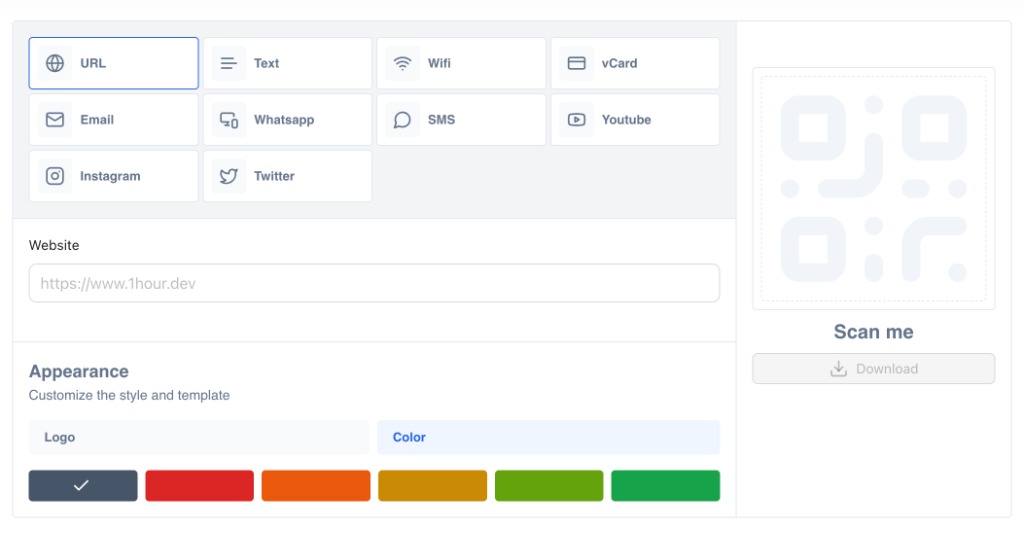Pick the red color swatch
The image size is (1024, 536).
199,486
